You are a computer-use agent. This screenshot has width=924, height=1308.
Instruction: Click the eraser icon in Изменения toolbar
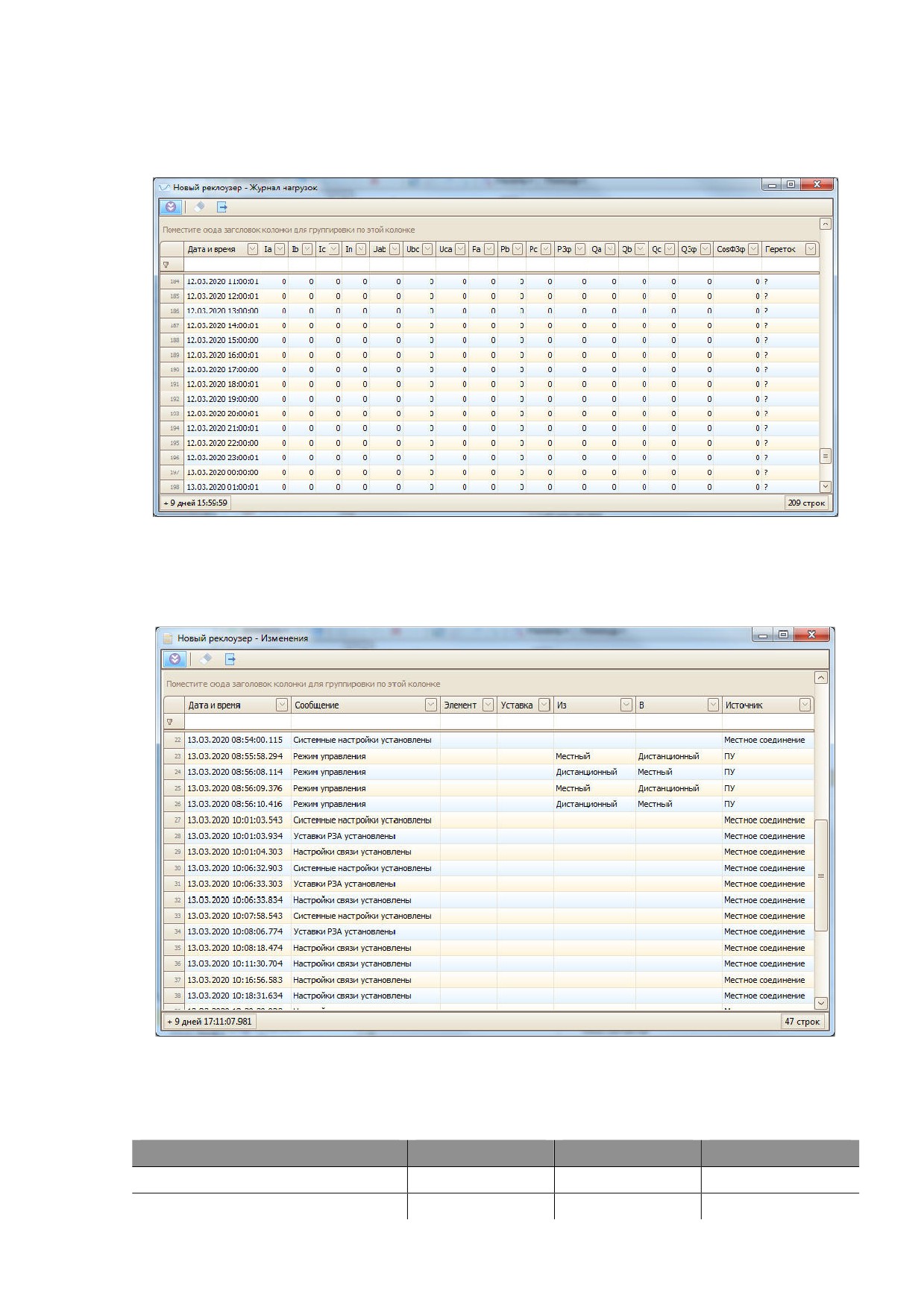tap(206, 659)
